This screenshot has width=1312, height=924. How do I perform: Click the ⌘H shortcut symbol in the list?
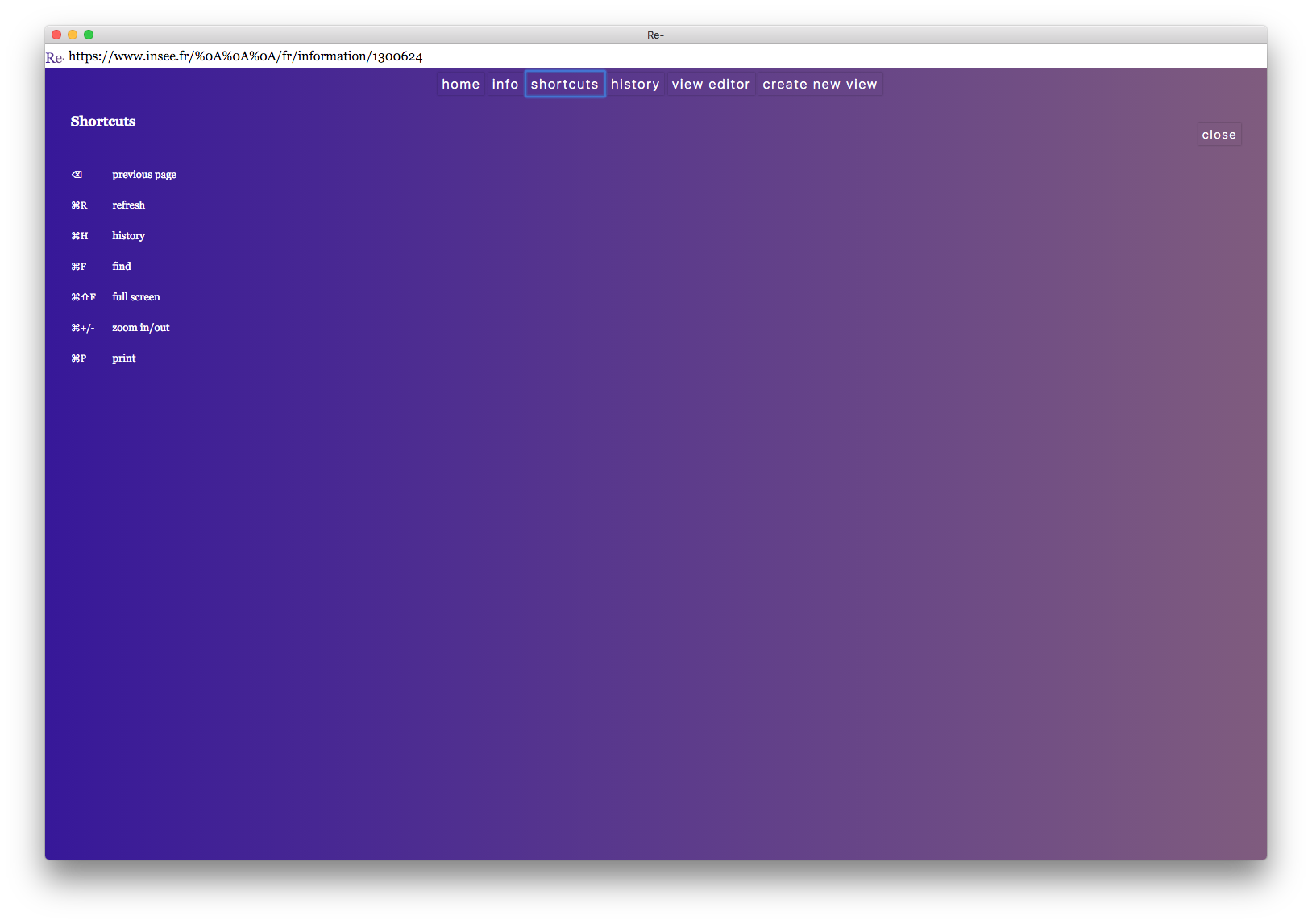pos(79,236)
